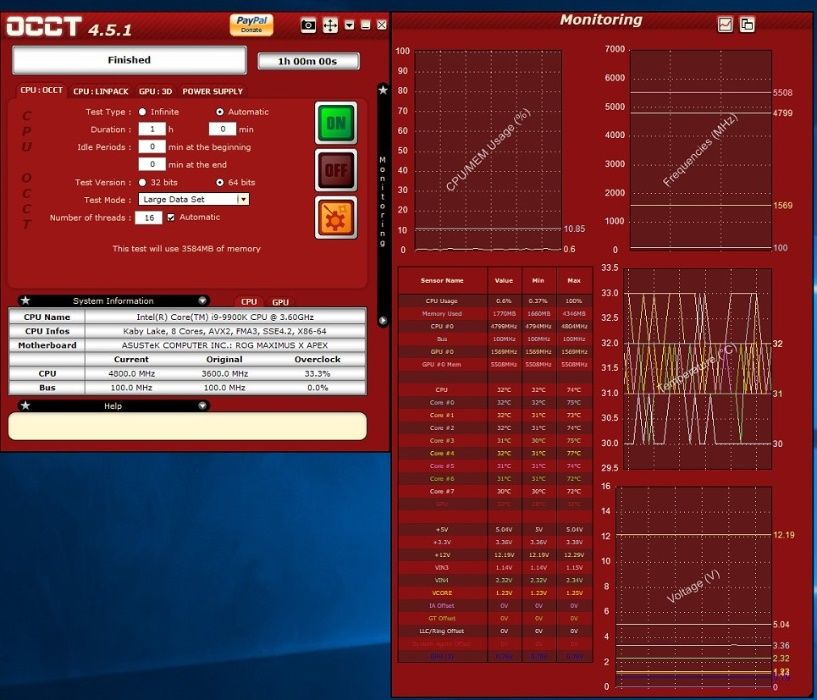Open the POWER SUPPLY tab
The image size is (817, 700).
[213, 91]
